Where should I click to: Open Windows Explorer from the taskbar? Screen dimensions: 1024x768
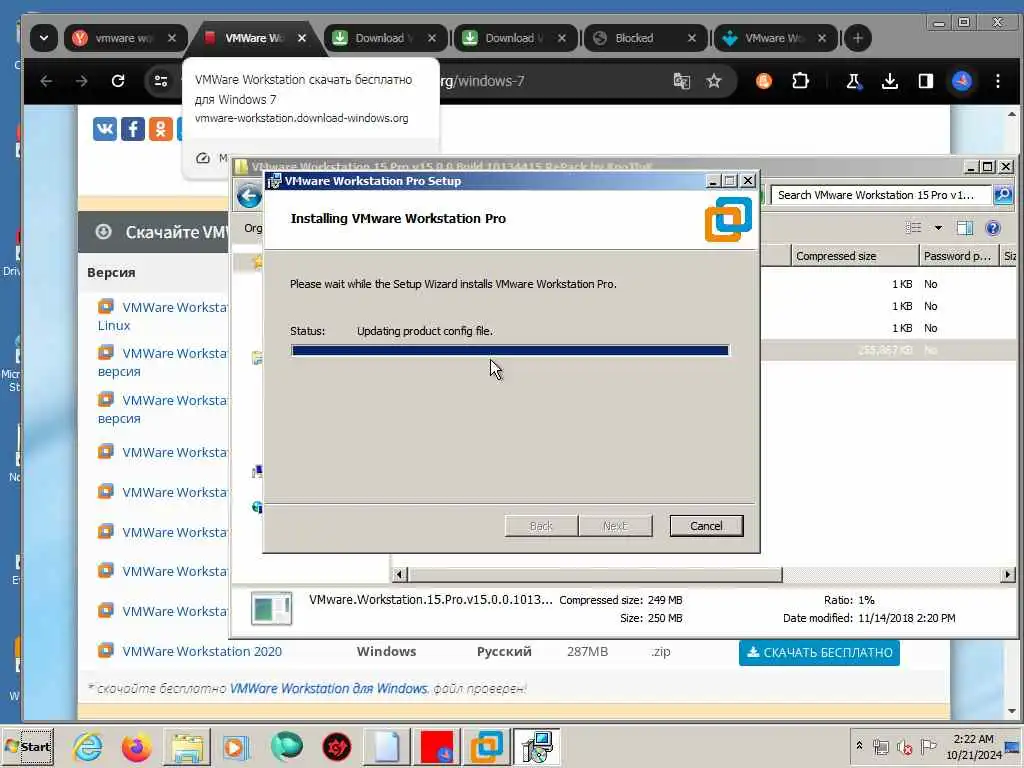click(187, 747)
